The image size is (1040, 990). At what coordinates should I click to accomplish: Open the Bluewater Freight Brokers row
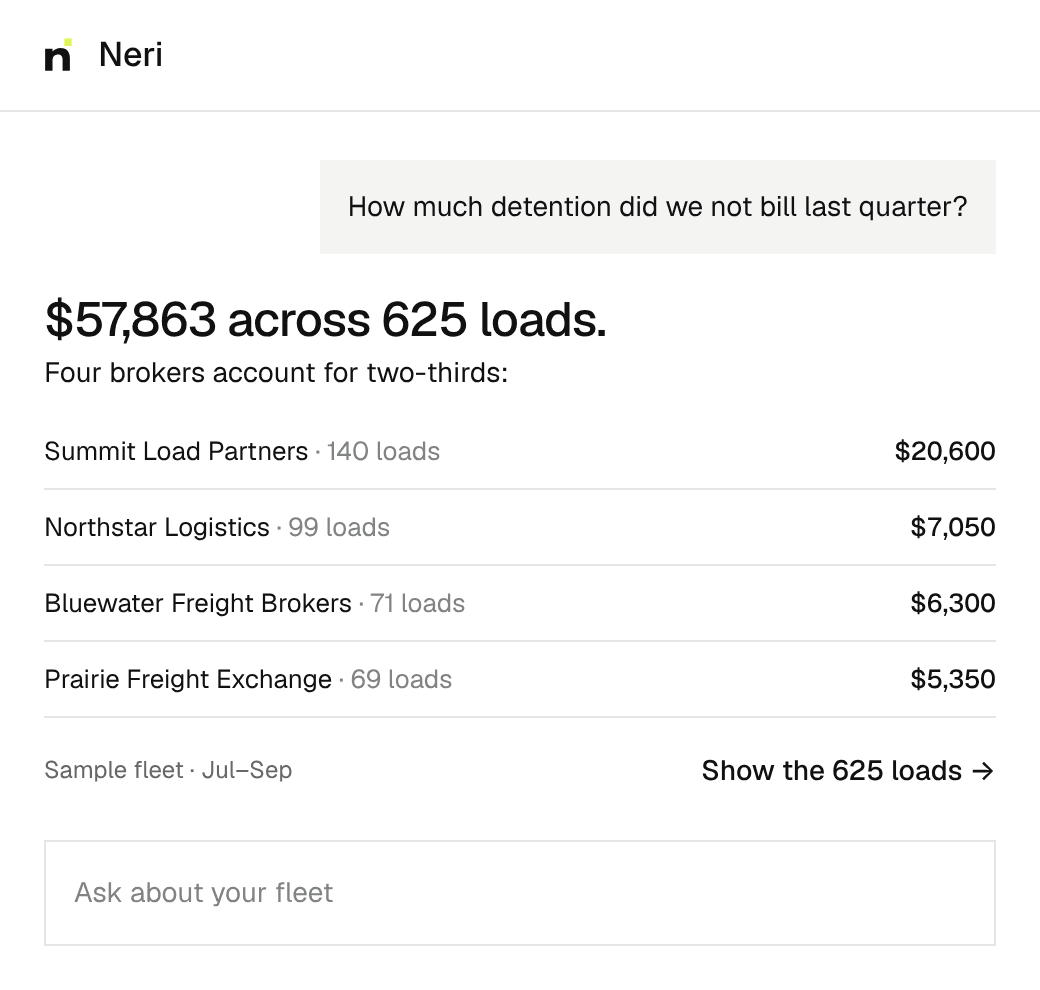tap(520, 603)
